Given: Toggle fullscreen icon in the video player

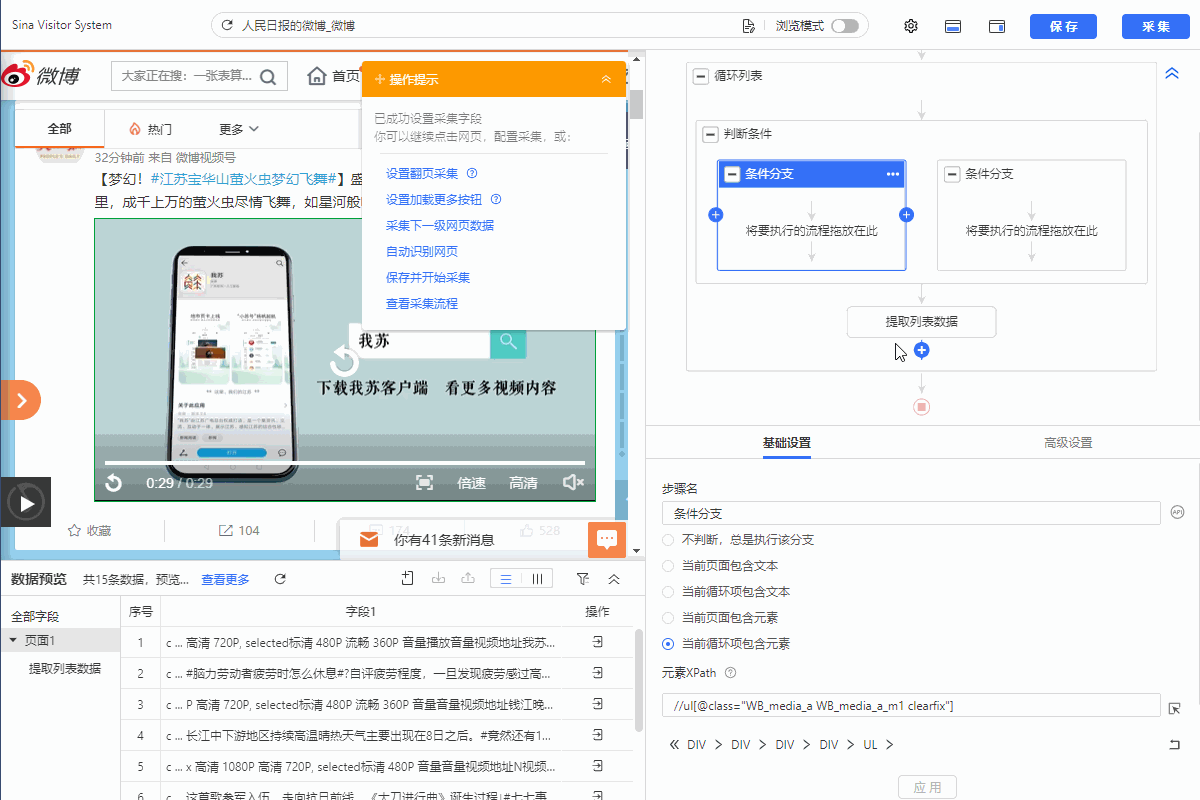Looking at the screenshot, I should 425,483.
